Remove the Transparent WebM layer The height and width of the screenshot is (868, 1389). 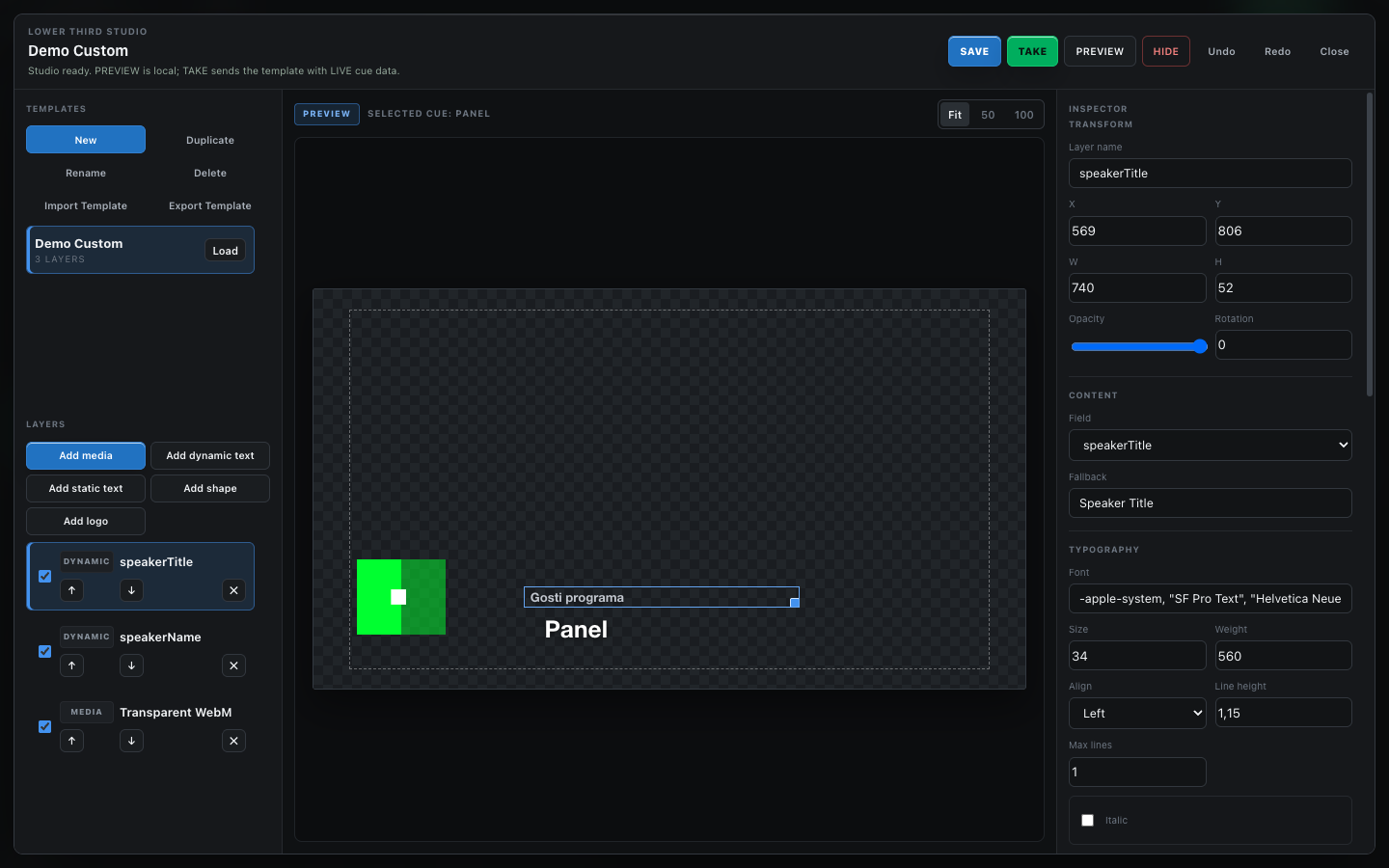[x=233, y=741]
